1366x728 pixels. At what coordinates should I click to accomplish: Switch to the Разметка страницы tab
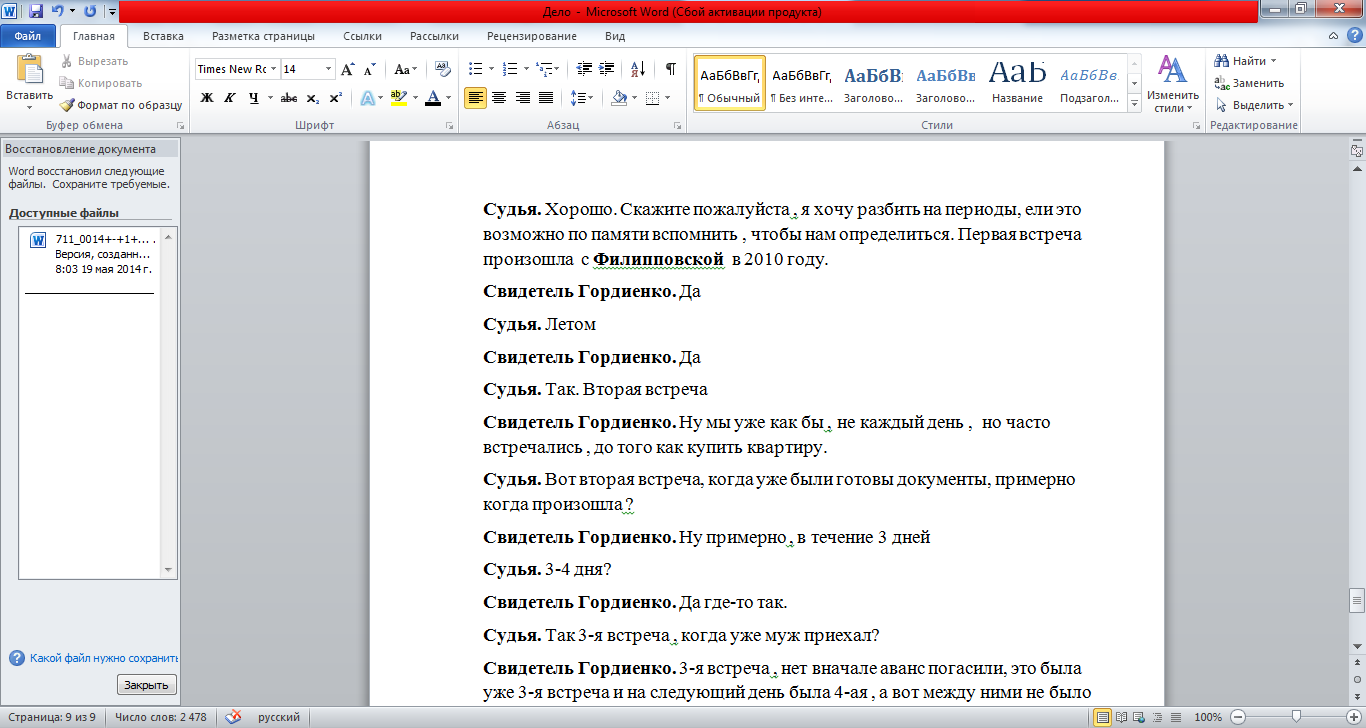(x=263, y=36)
